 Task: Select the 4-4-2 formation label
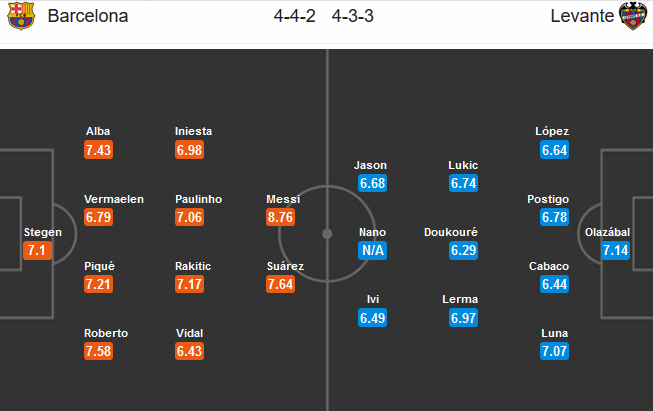[x=294, y=17]
